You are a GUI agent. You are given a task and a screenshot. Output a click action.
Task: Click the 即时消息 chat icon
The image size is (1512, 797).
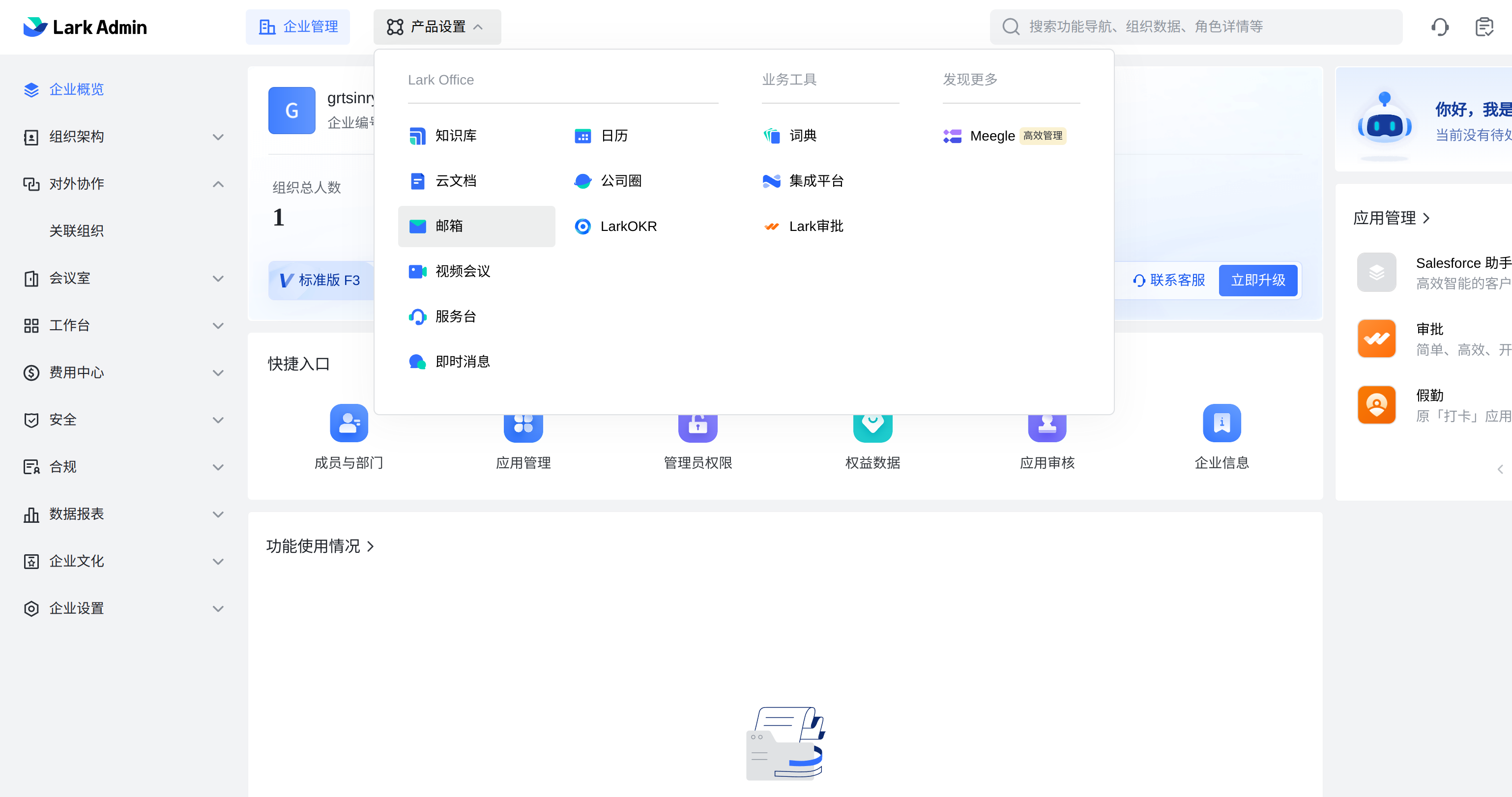pos(417,362)
